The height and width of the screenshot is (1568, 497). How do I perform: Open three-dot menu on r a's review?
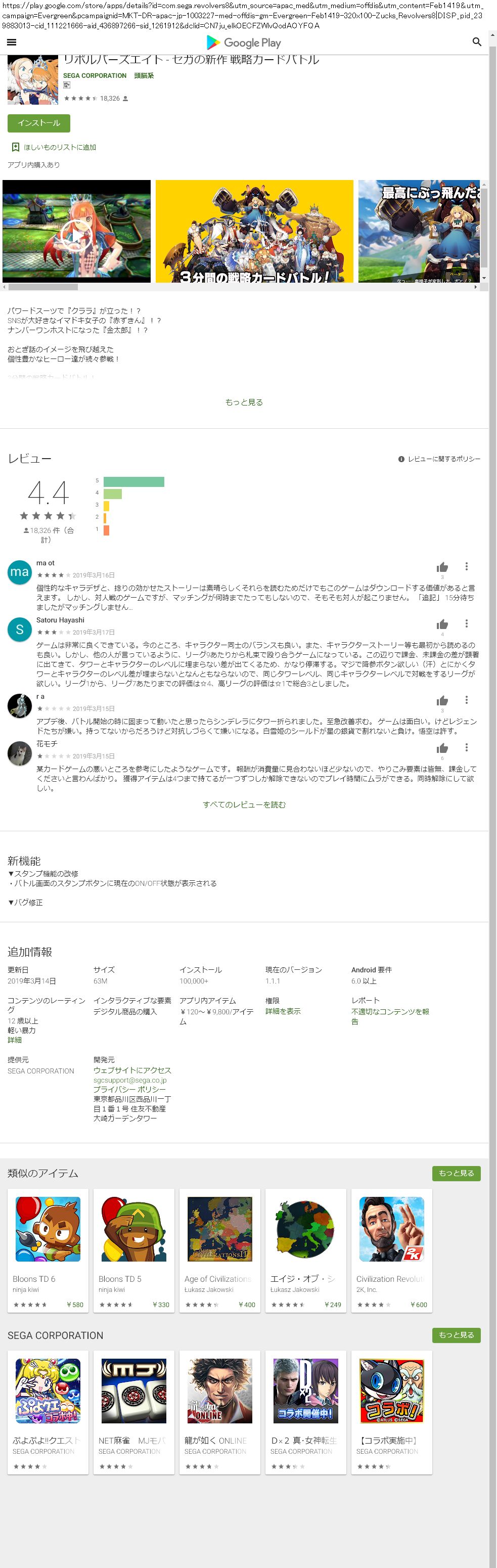click(467, 700)
